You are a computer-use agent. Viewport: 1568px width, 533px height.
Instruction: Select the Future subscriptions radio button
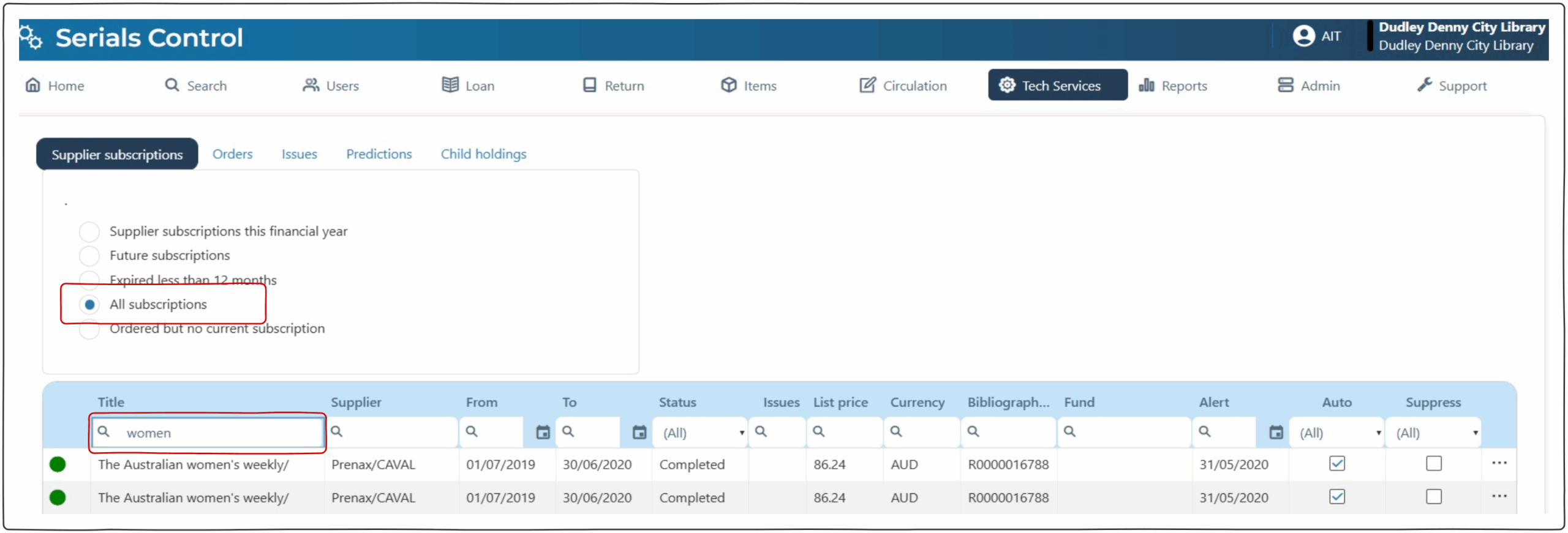(x=89, y=256)
